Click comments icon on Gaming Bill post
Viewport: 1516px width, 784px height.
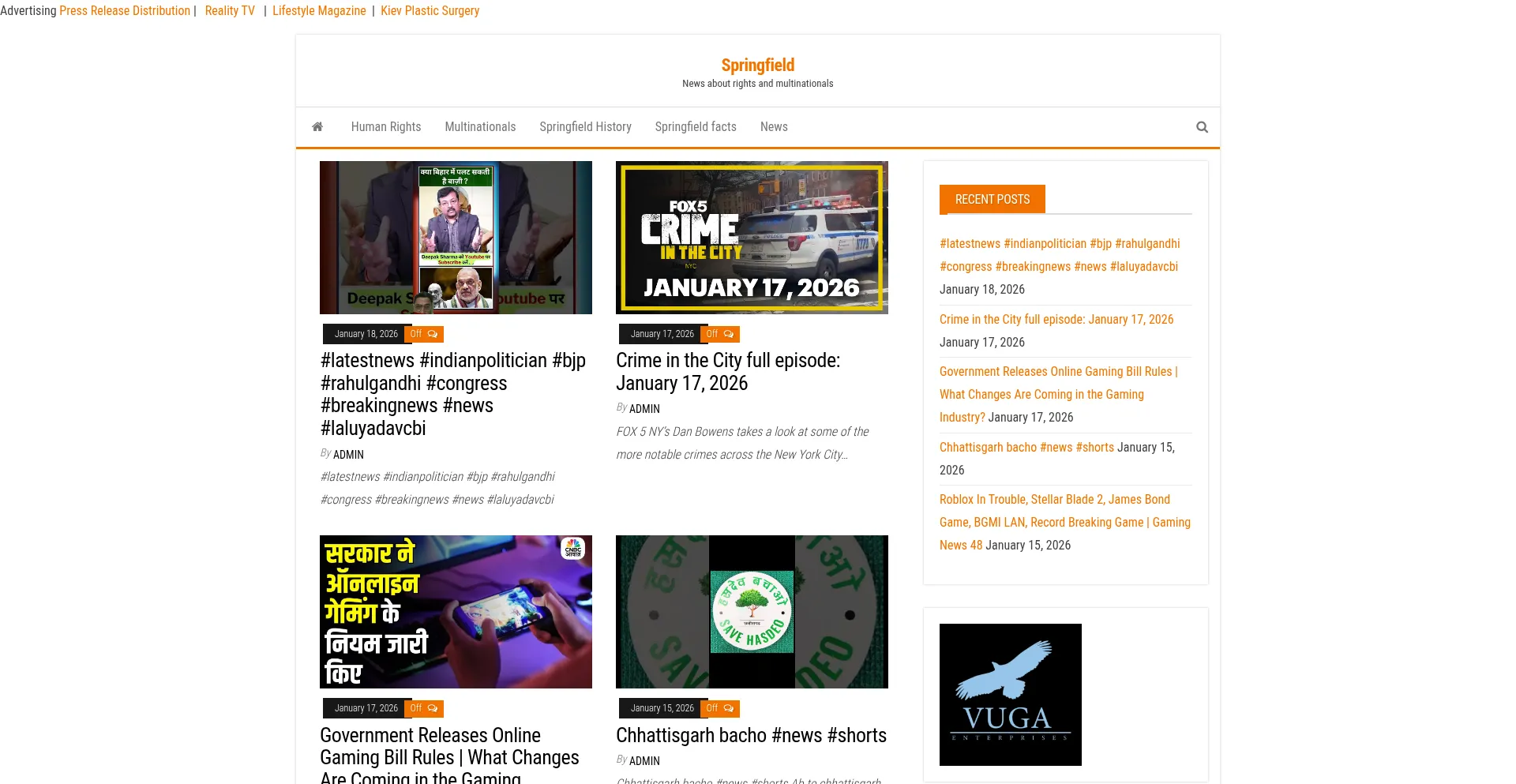click(x=432, y=708)
